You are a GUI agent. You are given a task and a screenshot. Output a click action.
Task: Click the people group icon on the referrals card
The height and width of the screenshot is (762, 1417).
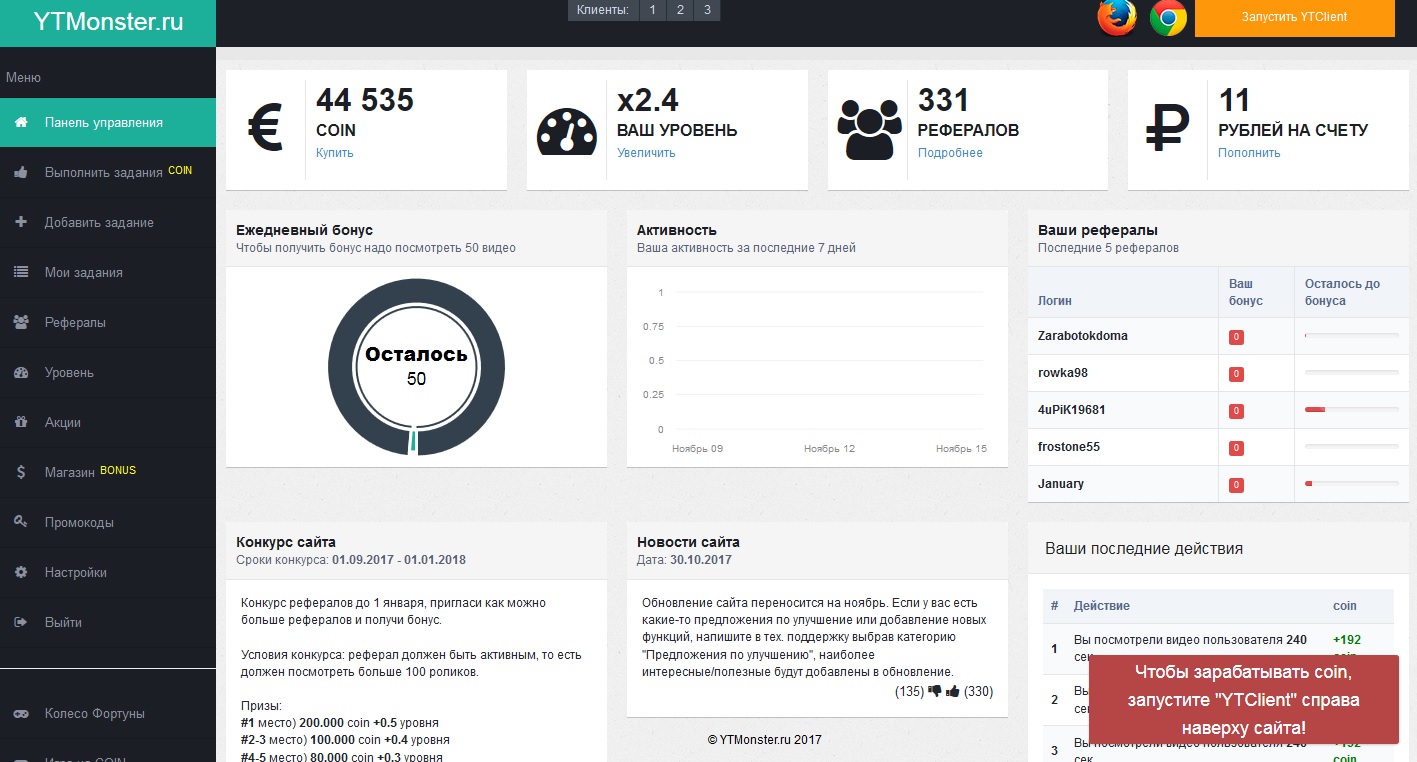868,130
